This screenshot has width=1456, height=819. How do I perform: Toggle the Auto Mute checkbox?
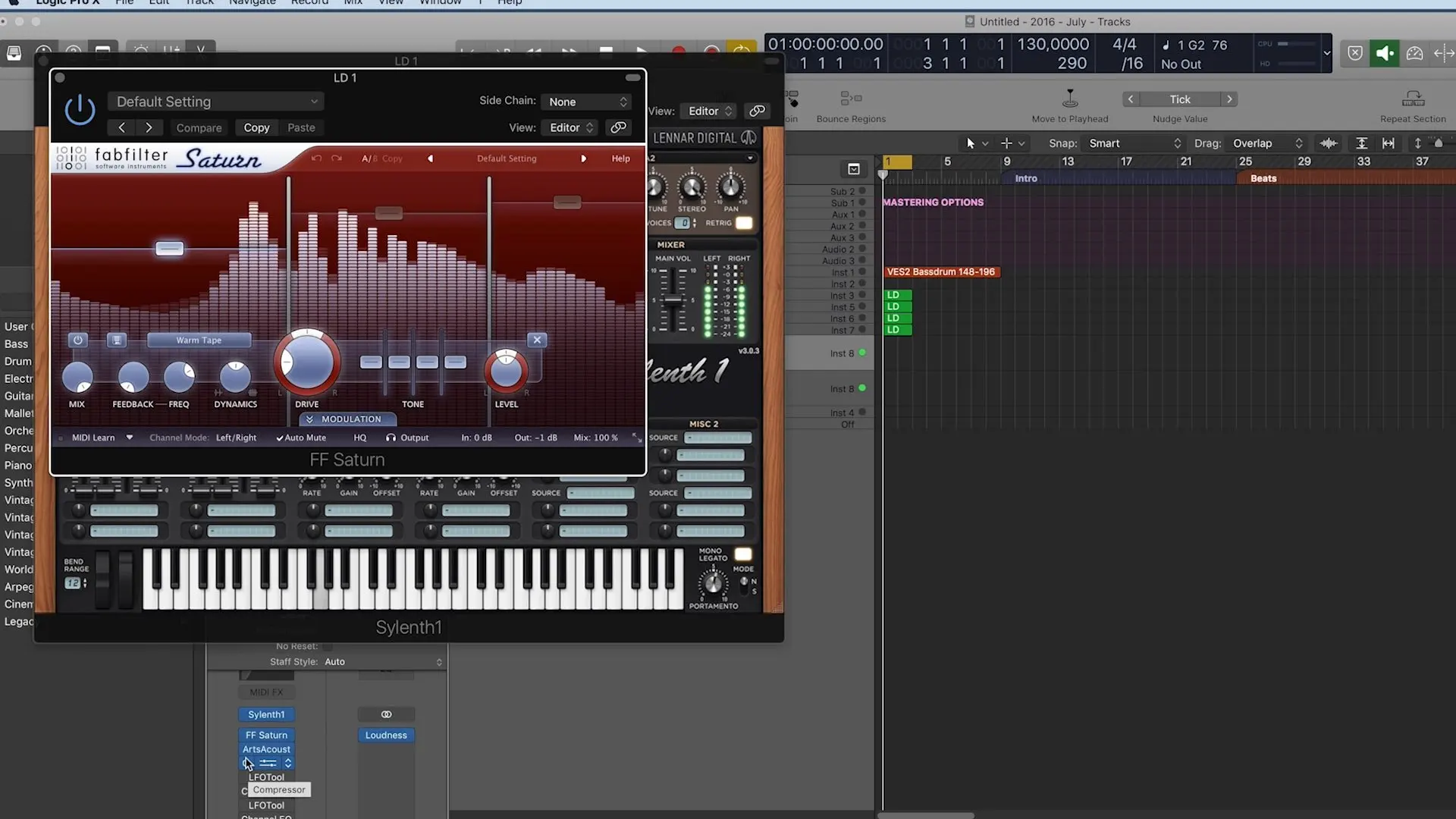[301, 438]
